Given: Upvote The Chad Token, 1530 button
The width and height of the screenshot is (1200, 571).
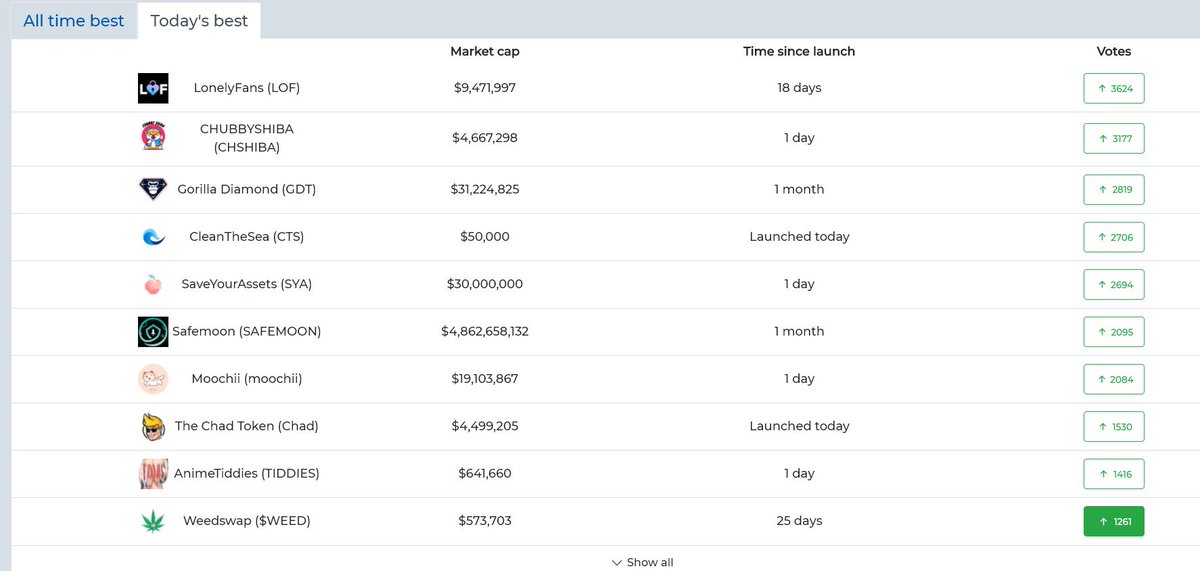Looking at the screenshot, I should (1114, 426).
